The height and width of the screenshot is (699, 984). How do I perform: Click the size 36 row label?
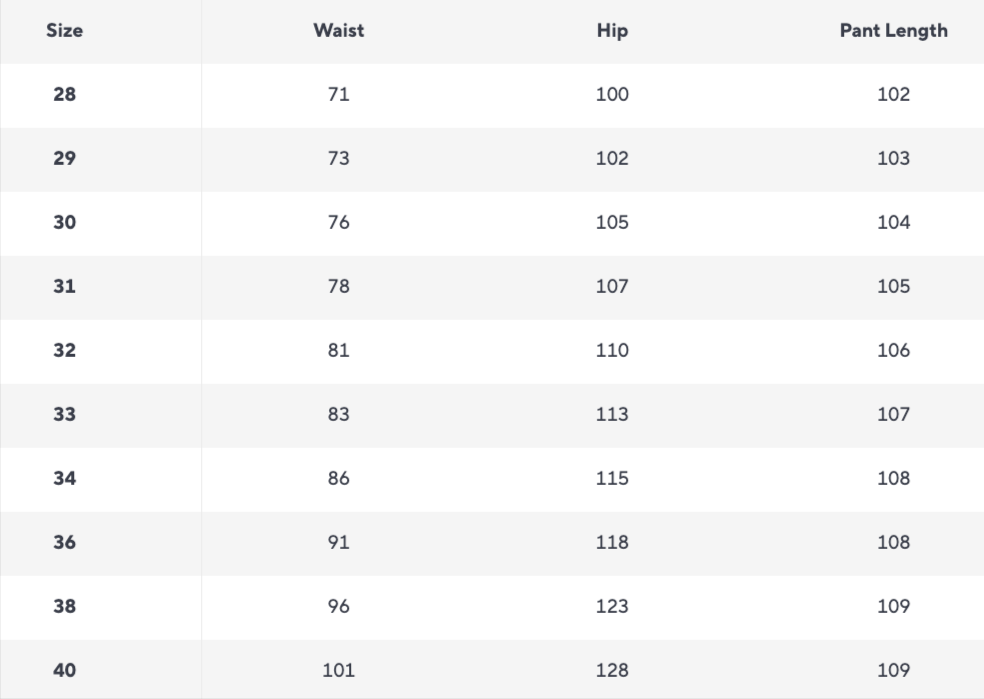tap(64, 542)
